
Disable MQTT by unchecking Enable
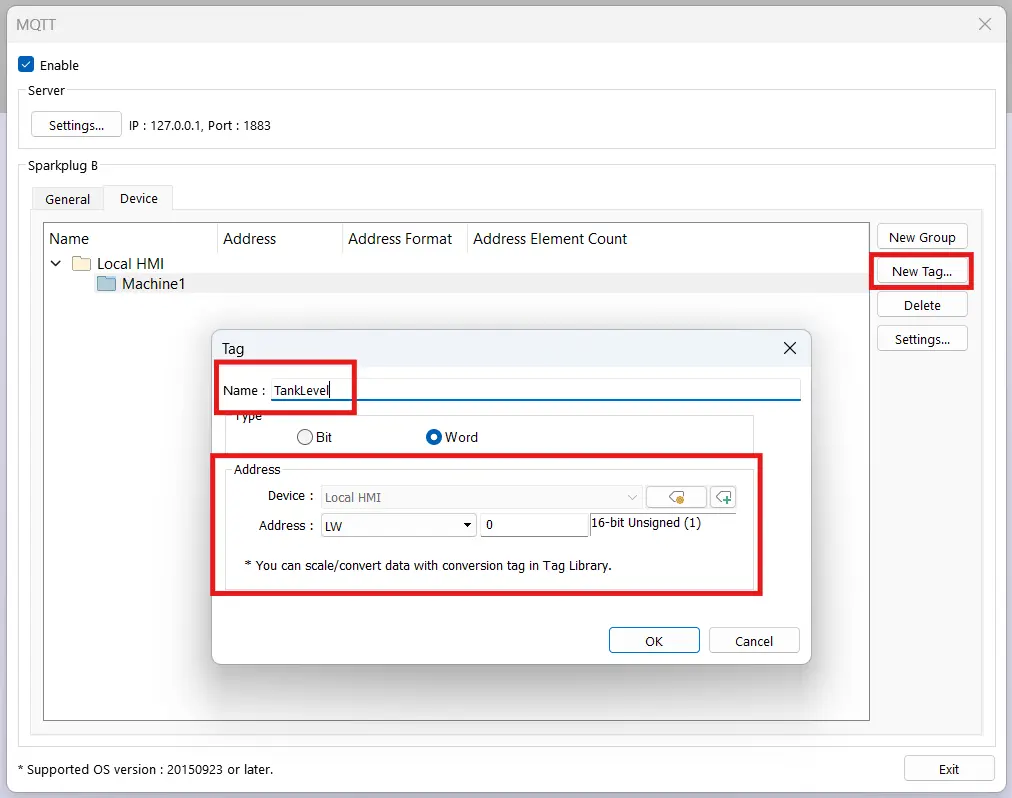pyautogui.click(x=25, y=64)
